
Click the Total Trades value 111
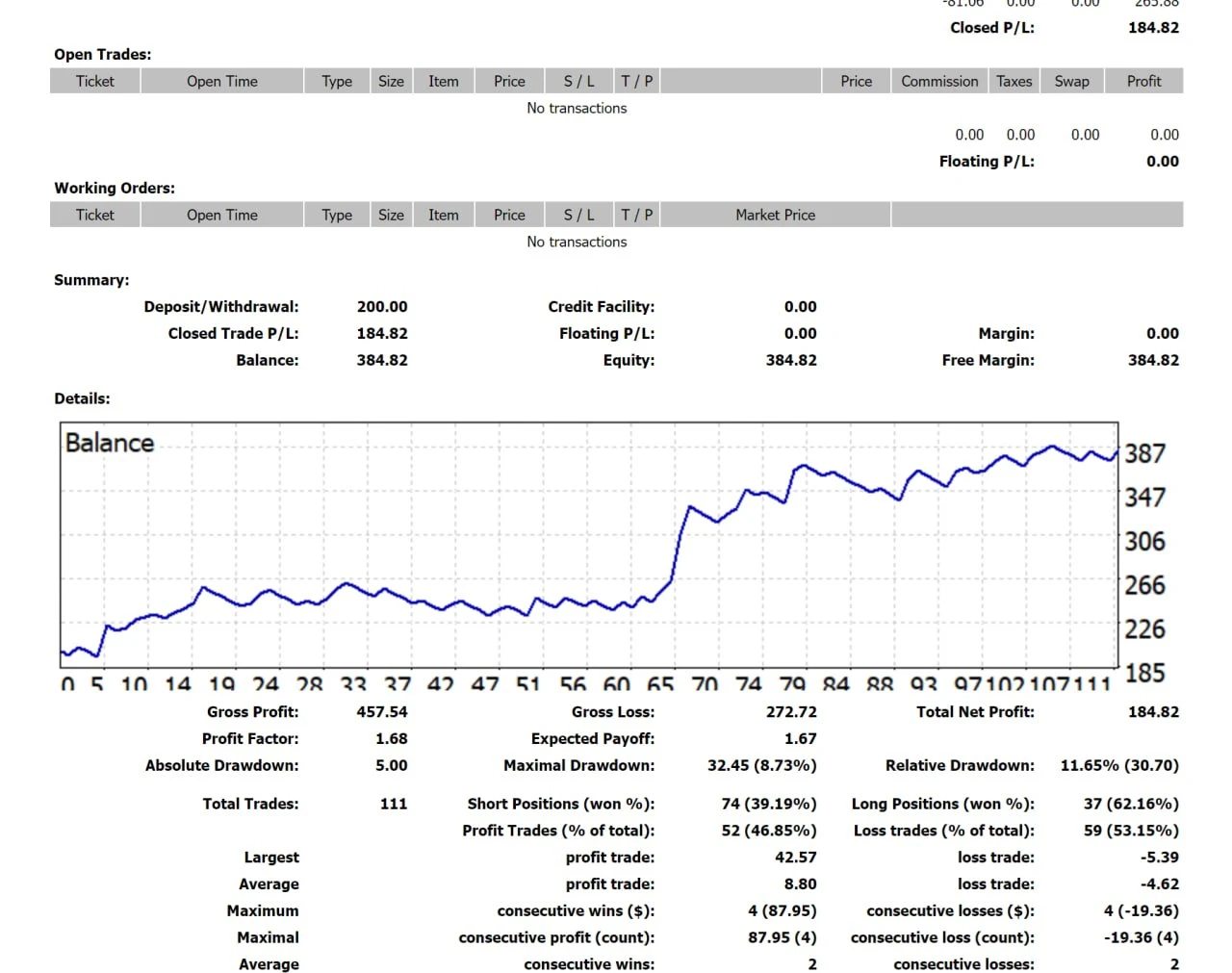(393, 804)
